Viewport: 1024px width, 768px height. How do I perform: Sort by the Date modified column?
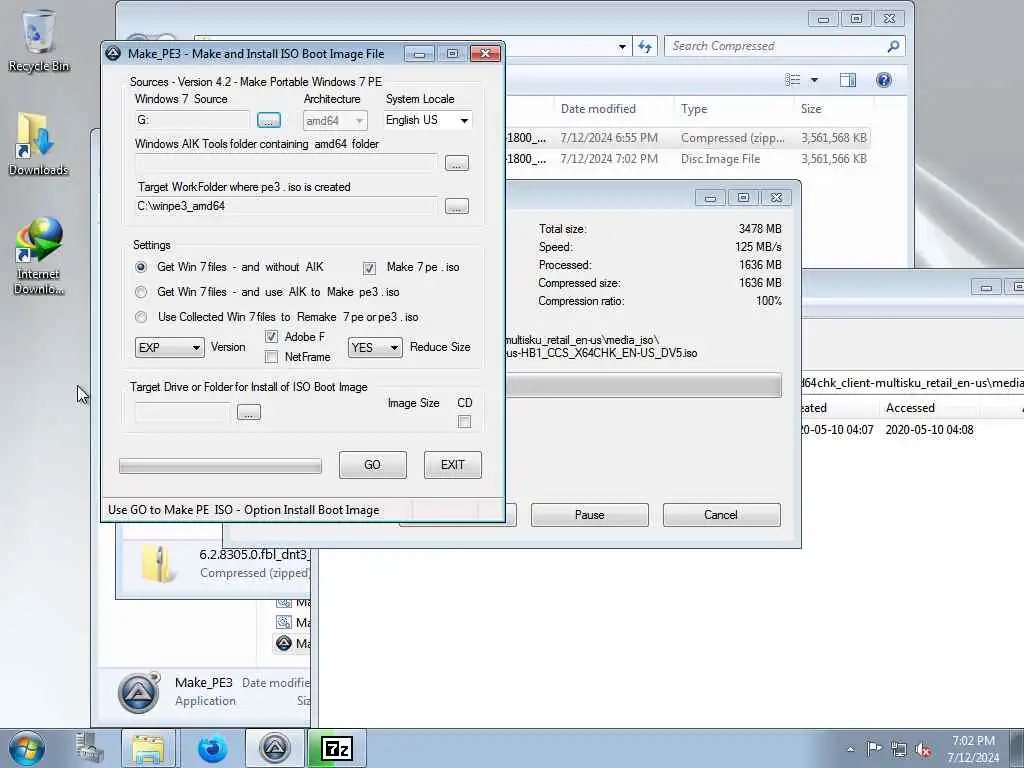pos(598,109)
